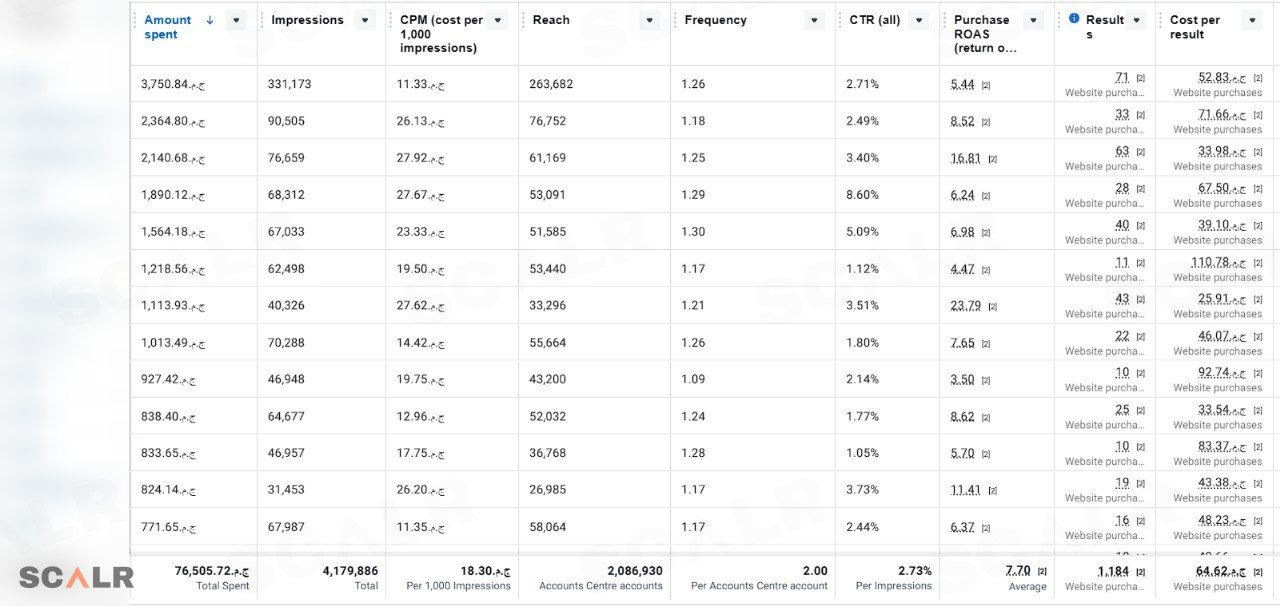Open the Reach column dropdown arrow

point(650,20)
